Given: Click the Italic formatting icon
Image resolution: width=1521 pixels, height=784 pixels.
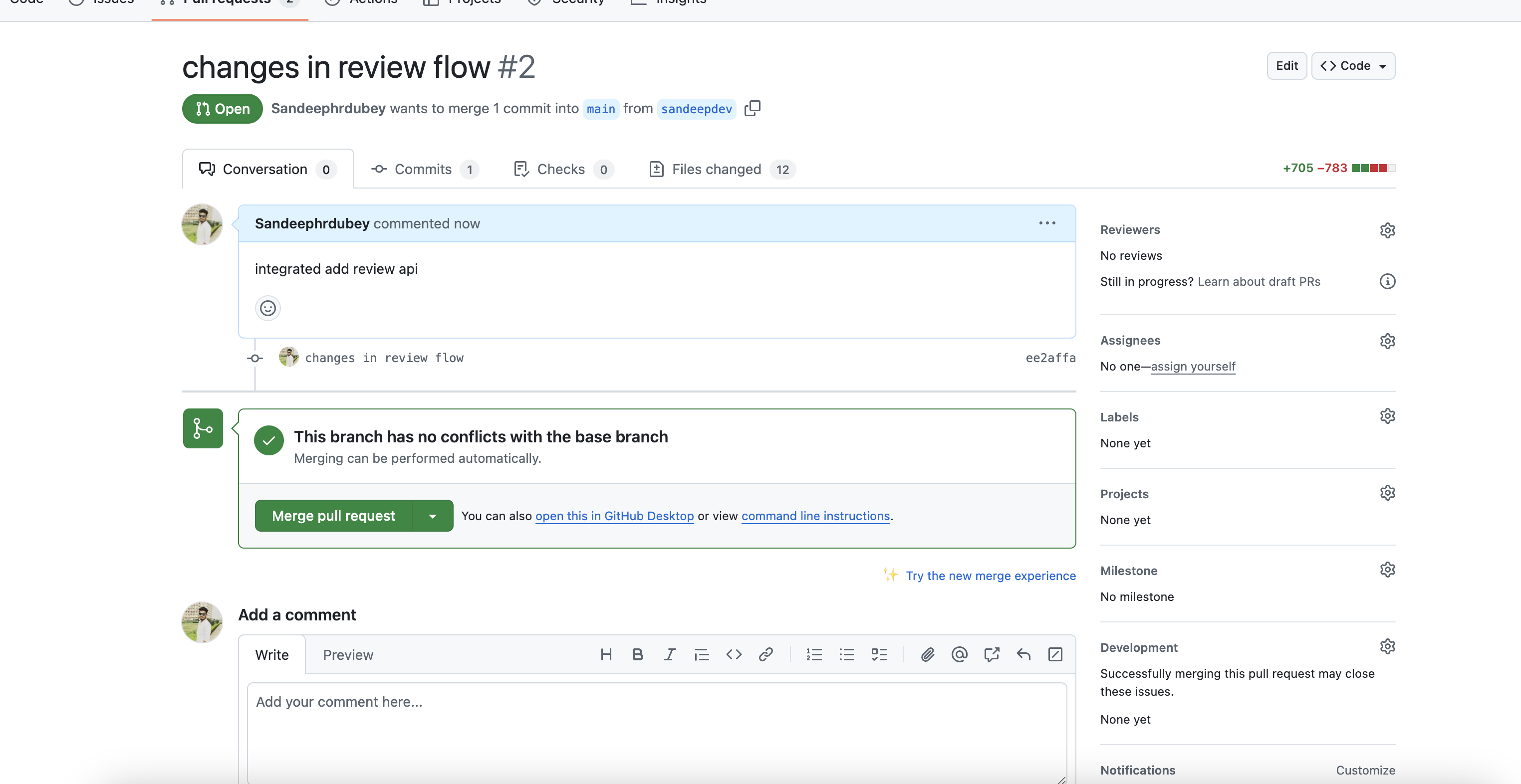Looking at the screenshot, I should [x=670, y=654].
